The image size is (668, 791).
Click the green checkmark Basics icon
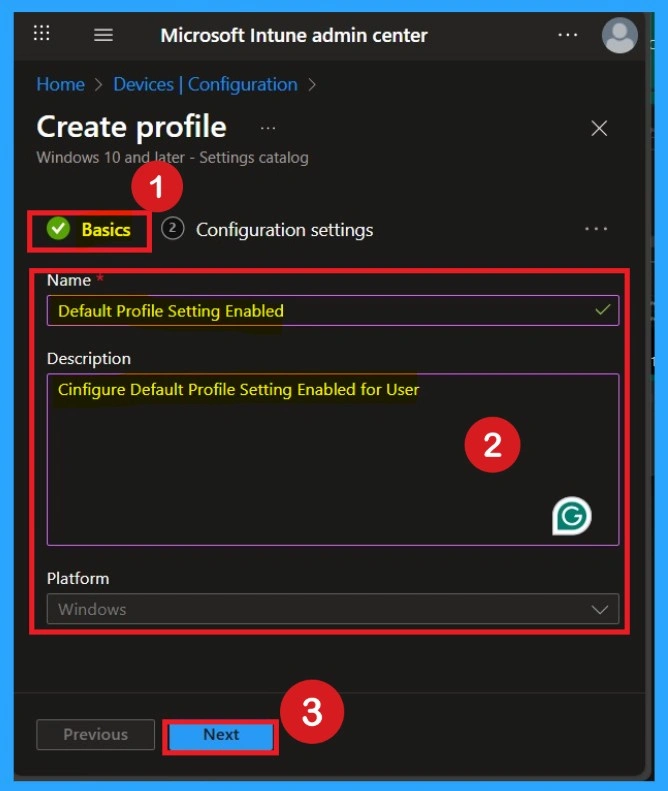59,229
